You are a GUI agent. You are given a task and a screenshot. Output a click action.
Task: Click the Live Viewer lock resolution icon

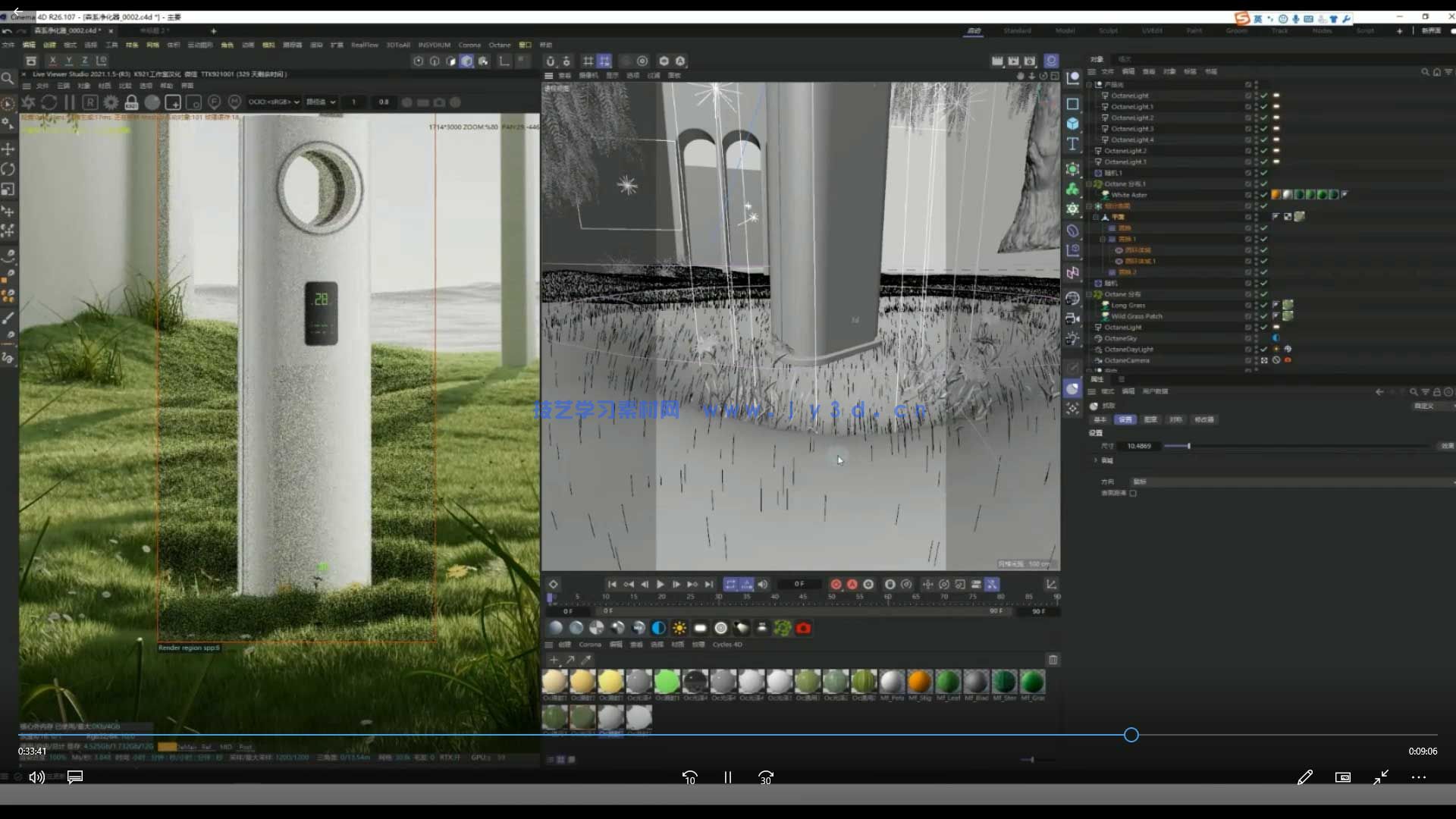pos(131,102)
